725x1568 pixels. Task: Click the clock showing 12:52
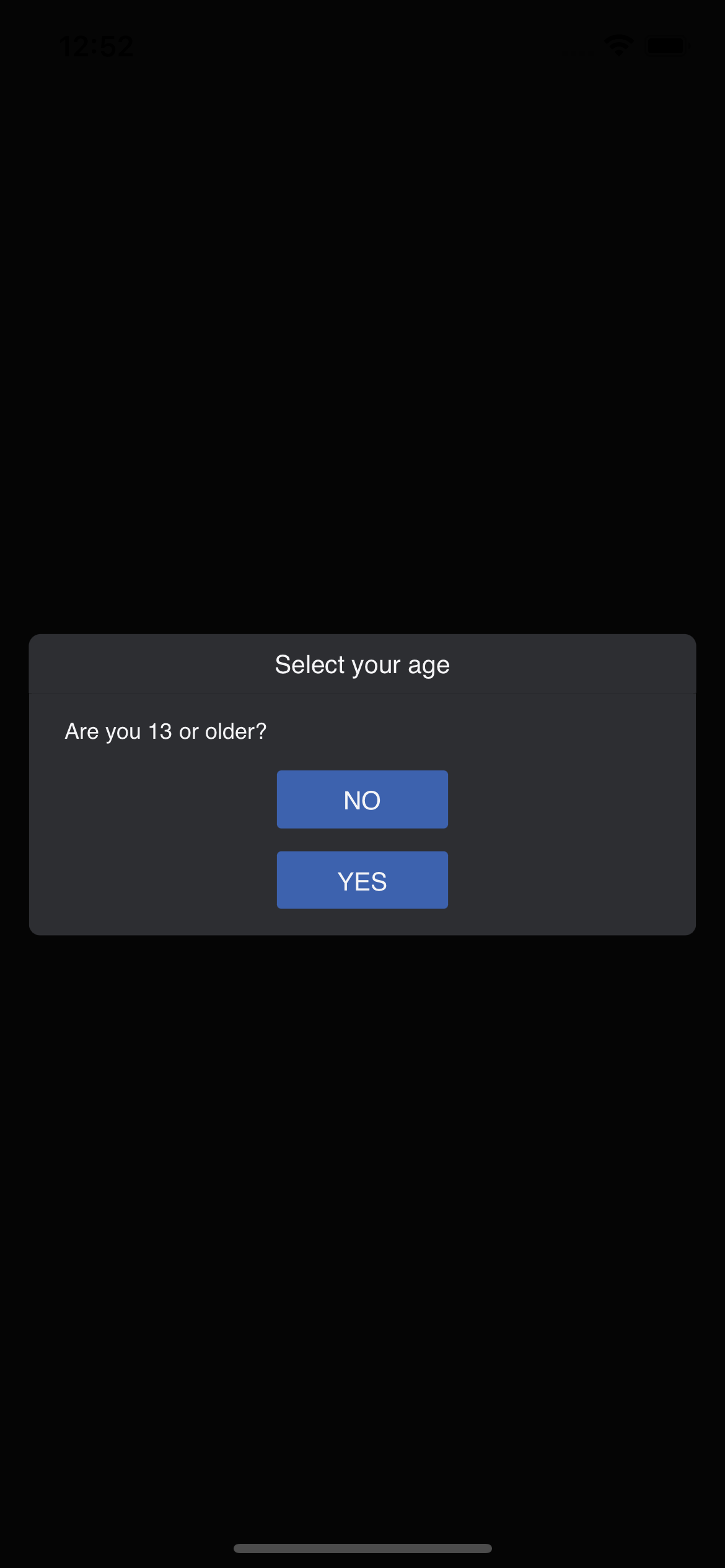pyautogui.click(x=97, y=45)
